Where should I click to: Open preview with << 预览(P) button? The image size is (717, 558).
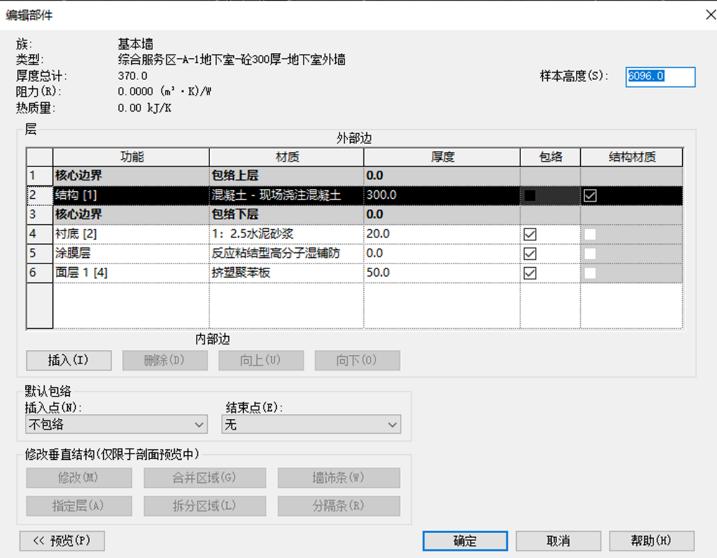click(x=62, y=541)
